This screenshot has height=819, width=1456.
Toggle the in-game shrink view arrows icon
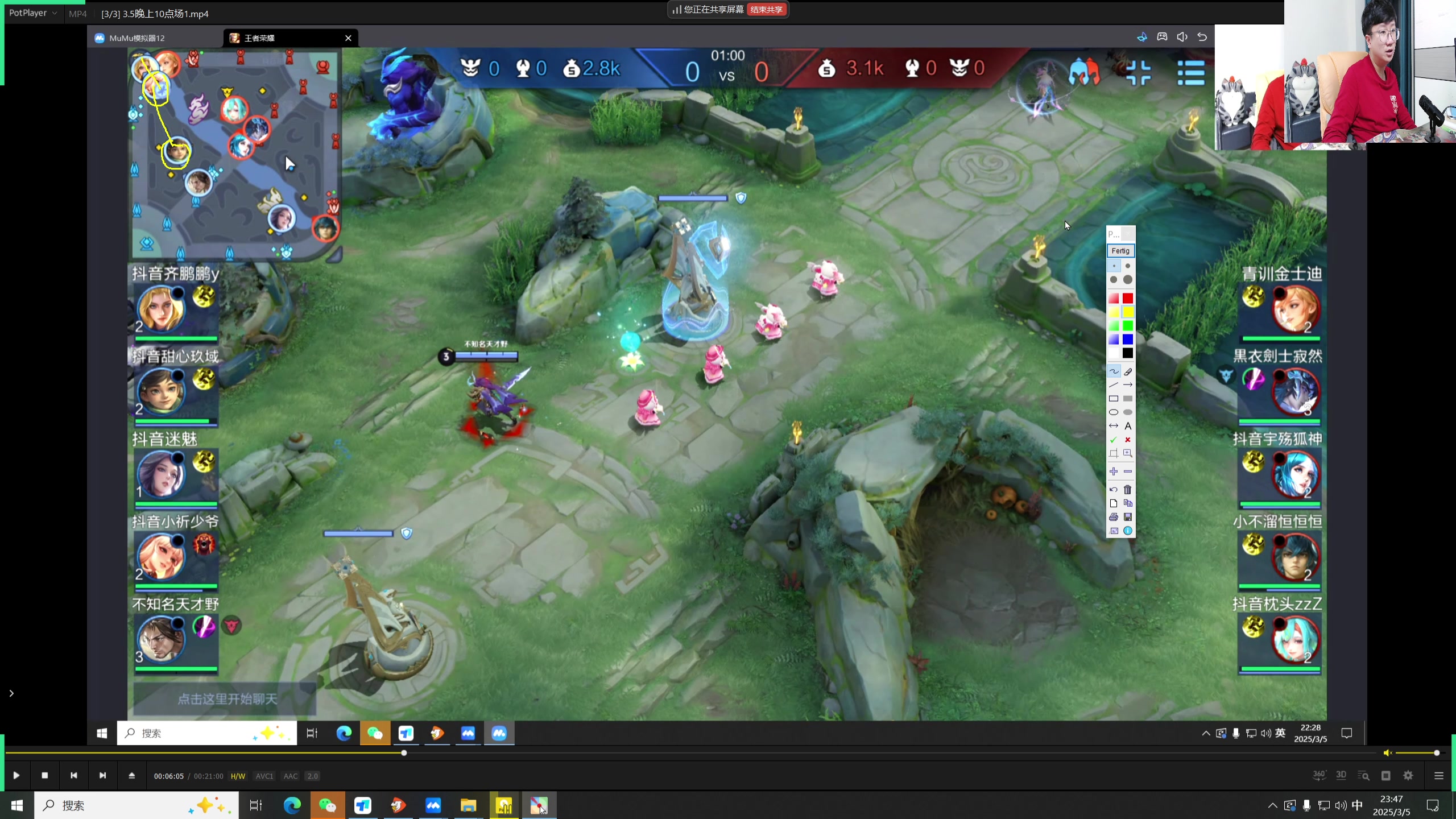(x=1139, y=73)
